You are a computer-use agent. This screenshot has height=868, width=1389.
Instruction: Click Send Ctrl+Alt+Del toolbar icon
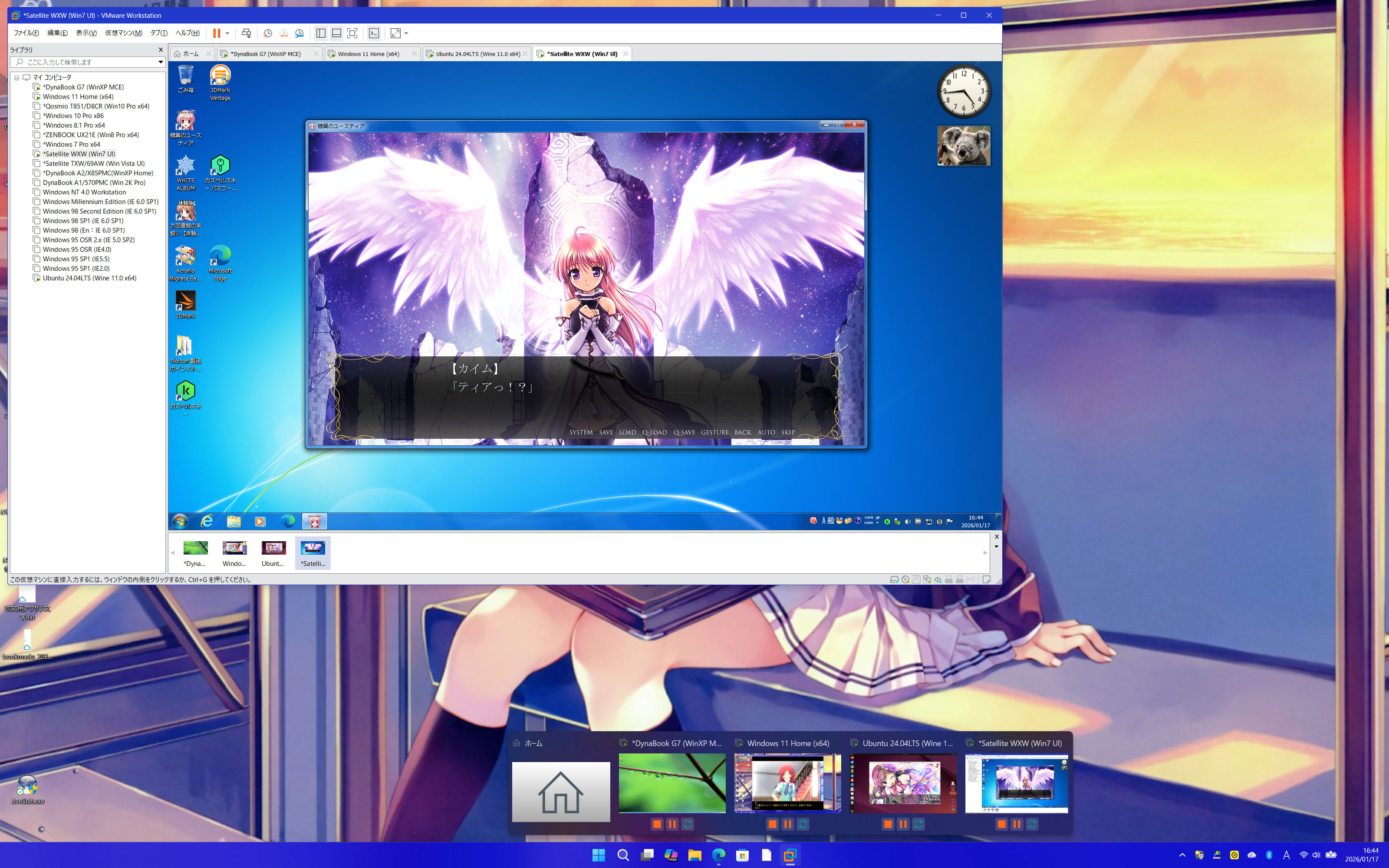[x=246, y=33]
